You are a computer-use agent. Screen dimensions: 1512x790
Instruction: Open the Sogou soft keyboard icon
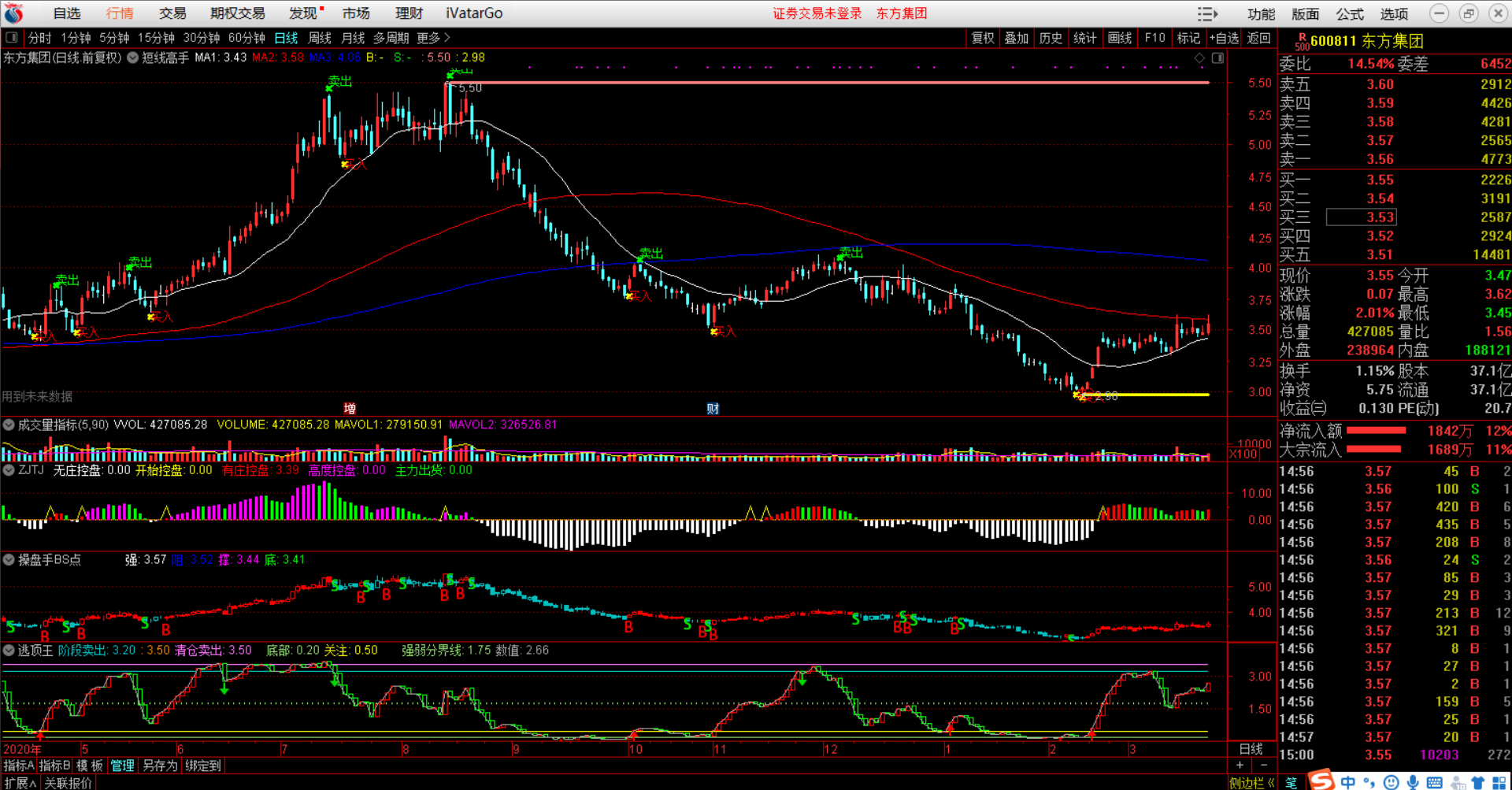1435,782
